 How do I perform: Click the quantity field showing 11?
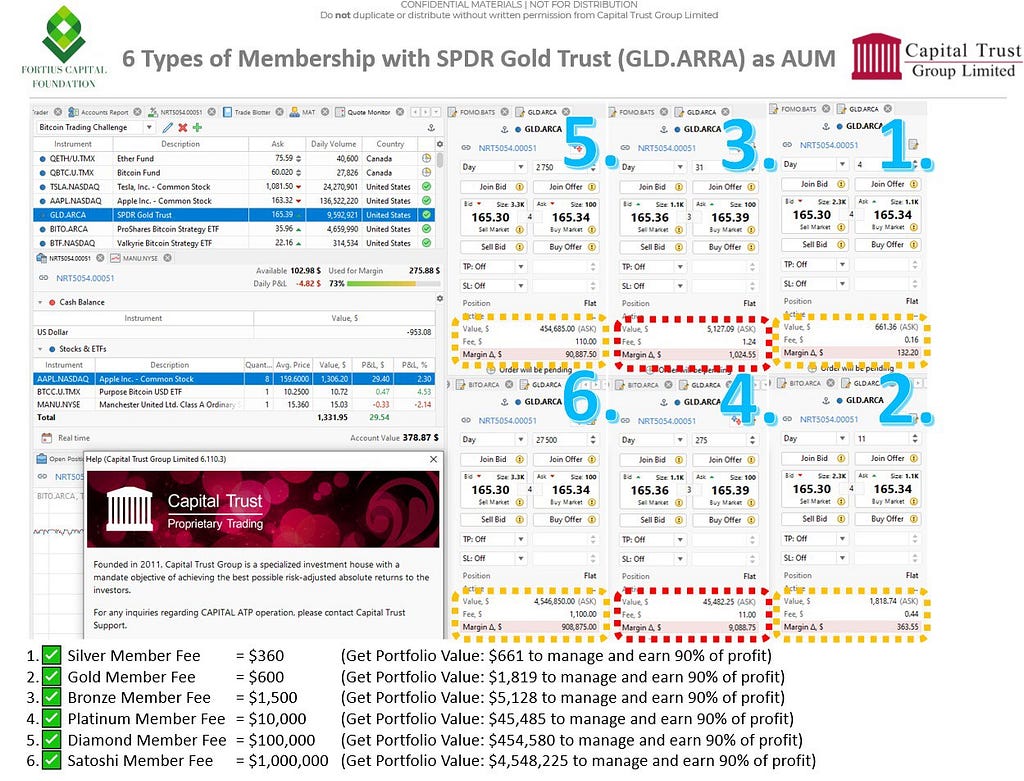(888, 438)
